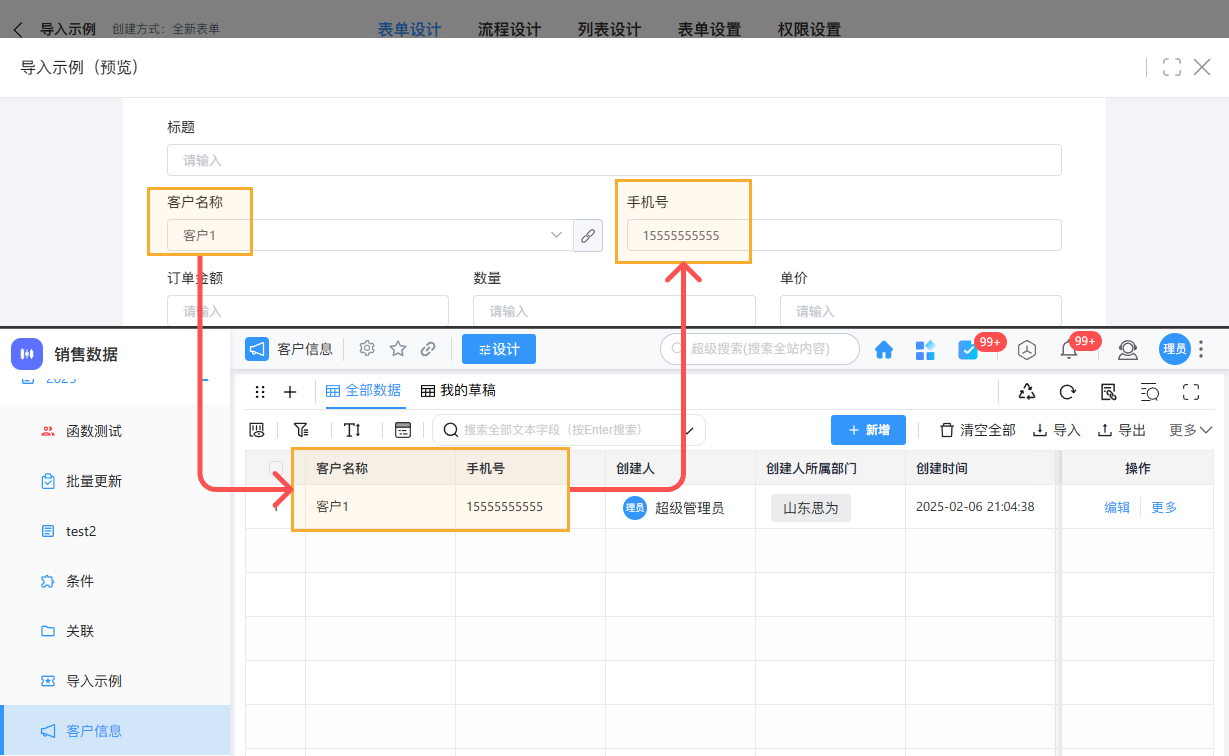Check the 客户1 row checkbox
The image size is (1229, 756).
276,507
